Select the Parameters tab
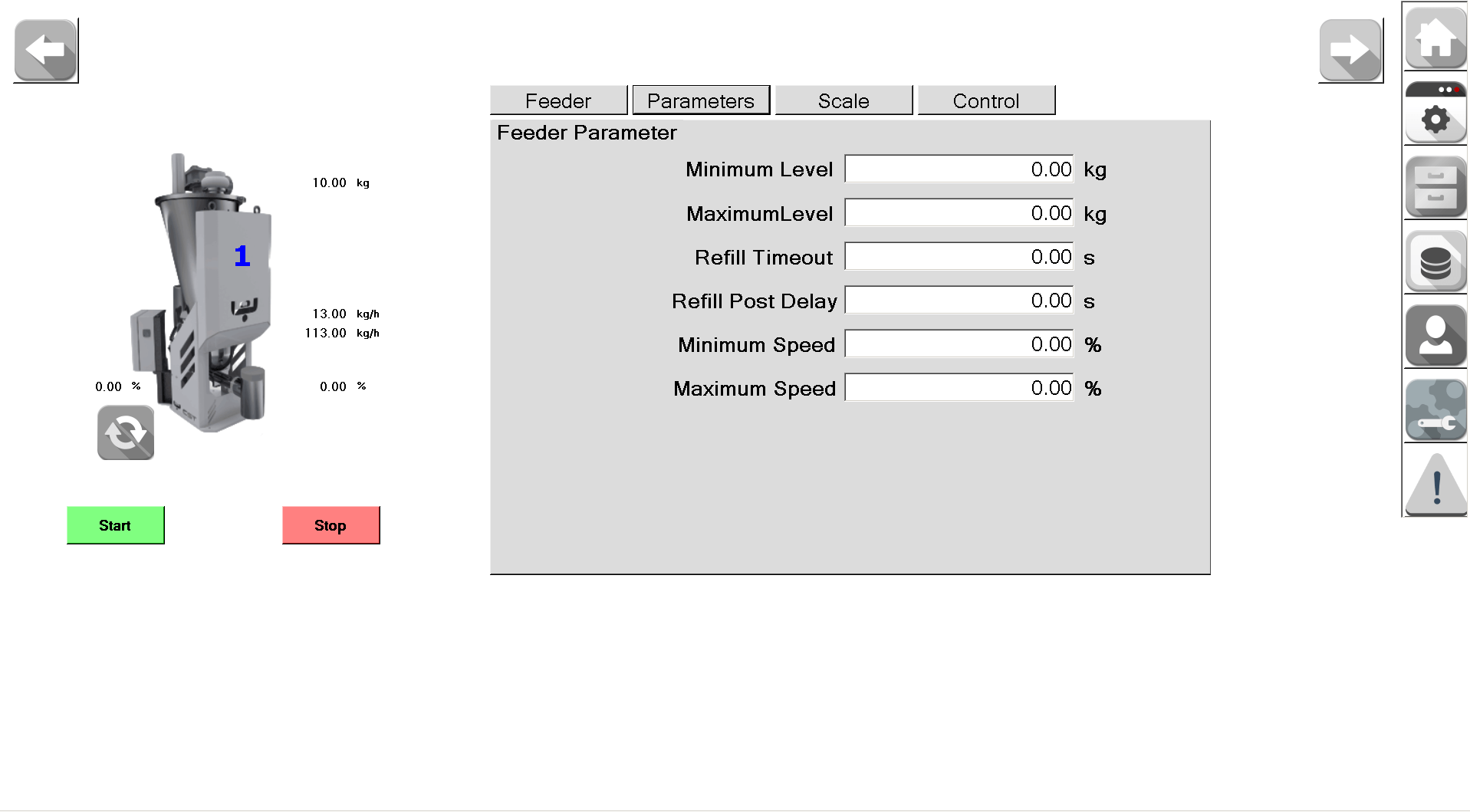The width and height of the screenshot is (1470, 812). pyautogui.click(x=701, y=100)
